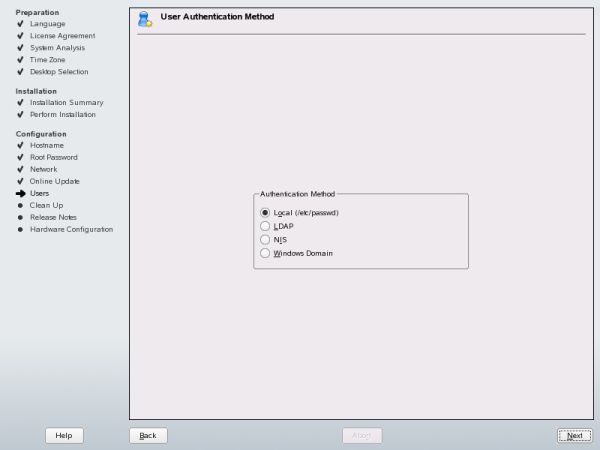Click Installation Summary step

coord(67,103)
